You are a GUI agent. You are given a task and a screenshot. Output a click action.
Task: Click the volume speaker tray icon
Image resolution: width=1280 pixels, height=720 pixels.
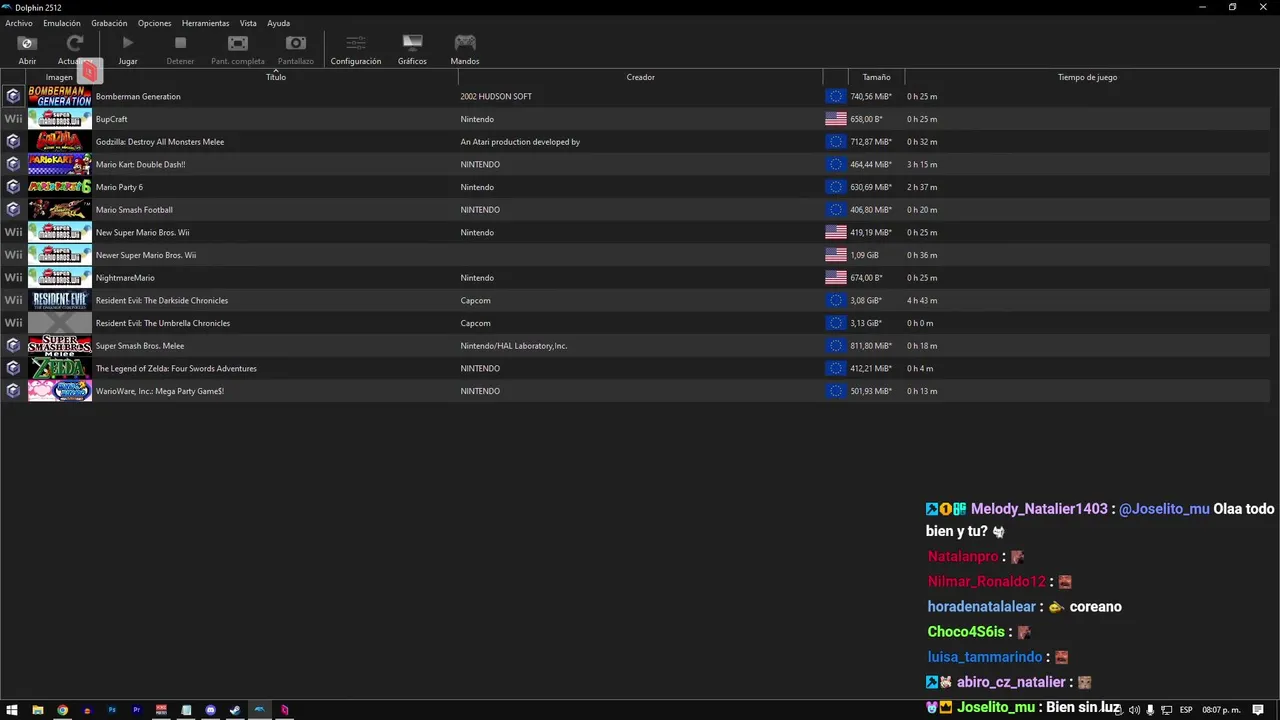(1134, 710)
